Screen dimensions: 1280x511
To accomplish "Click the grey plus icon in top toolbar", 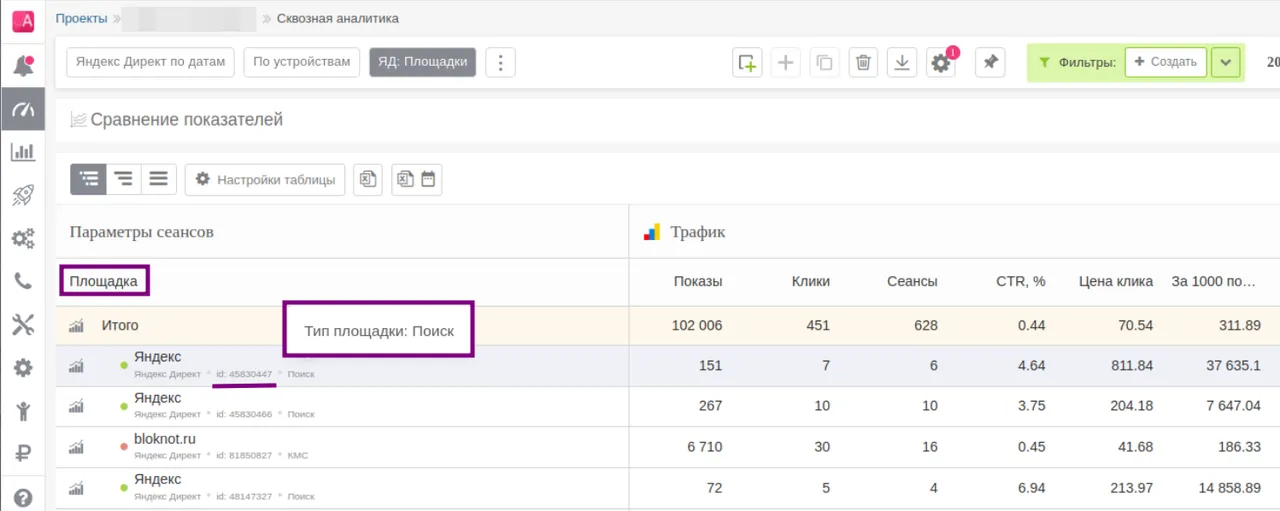I will [786, 62].
